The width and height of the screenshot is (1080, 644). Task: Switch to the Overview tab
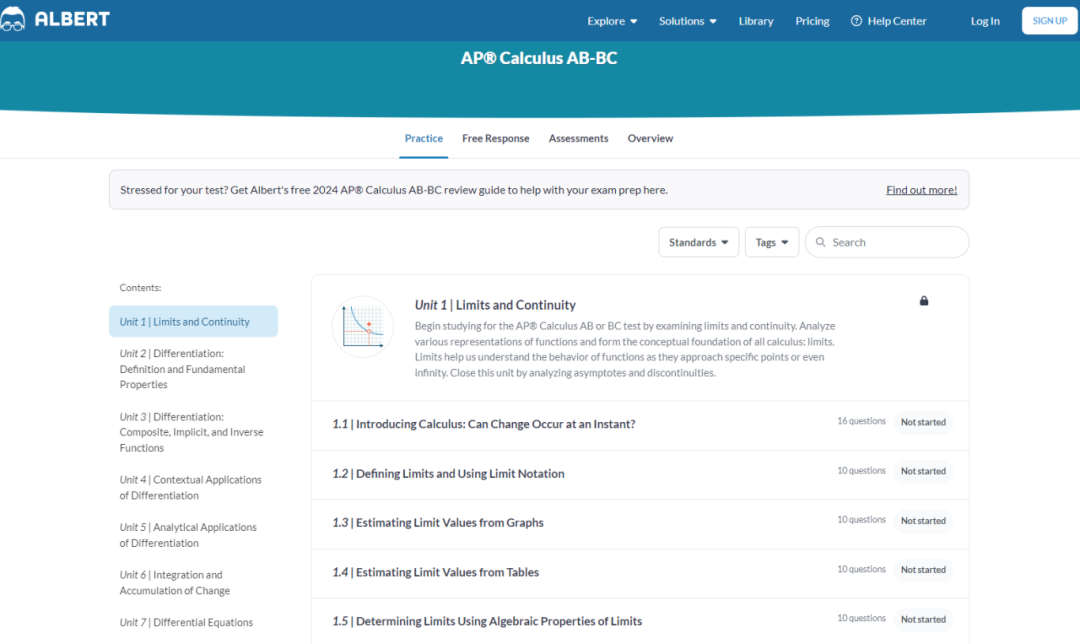pos(650,138)
